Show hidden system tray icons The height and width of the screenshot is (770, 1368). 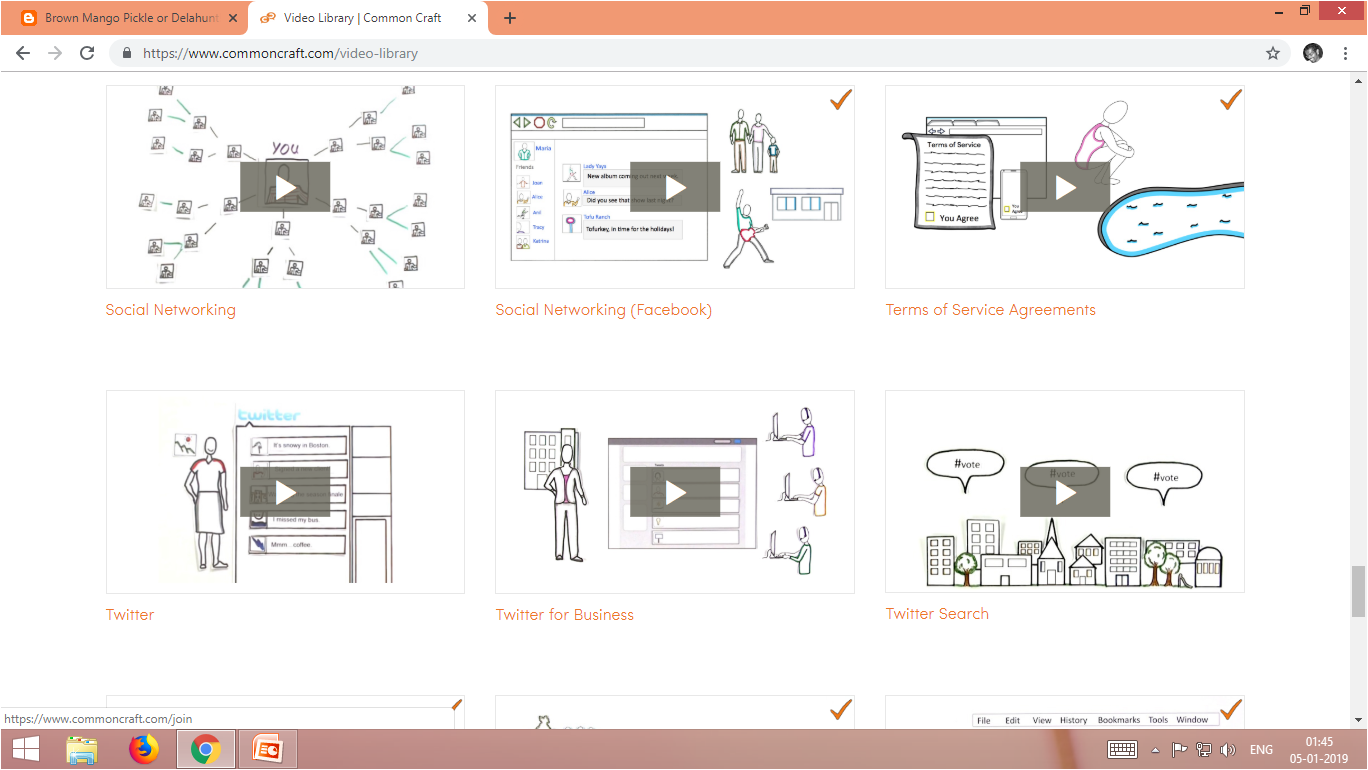point(1155,750)
